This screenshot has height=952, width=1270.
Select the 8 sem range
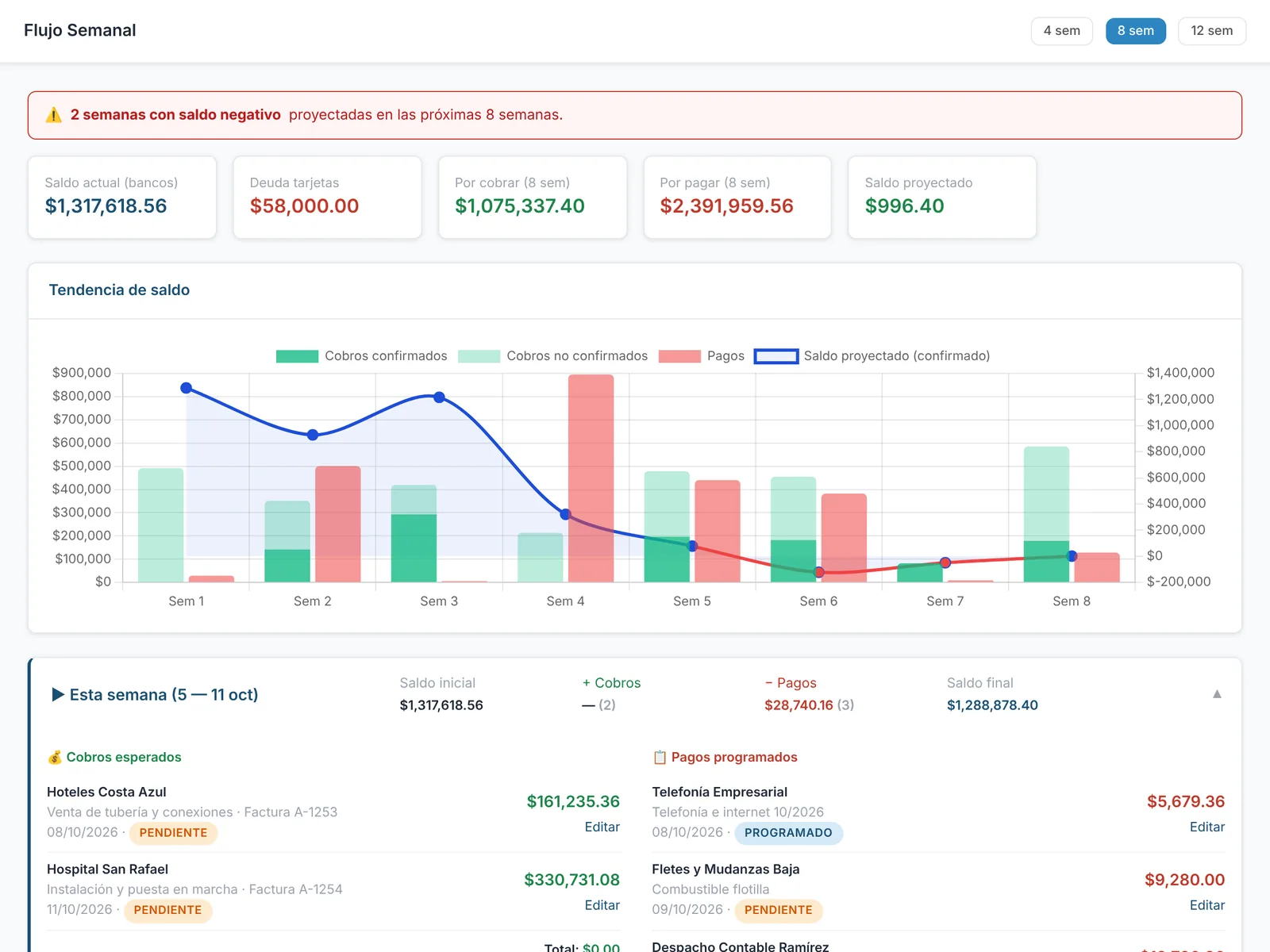(x=1135, y=31)
